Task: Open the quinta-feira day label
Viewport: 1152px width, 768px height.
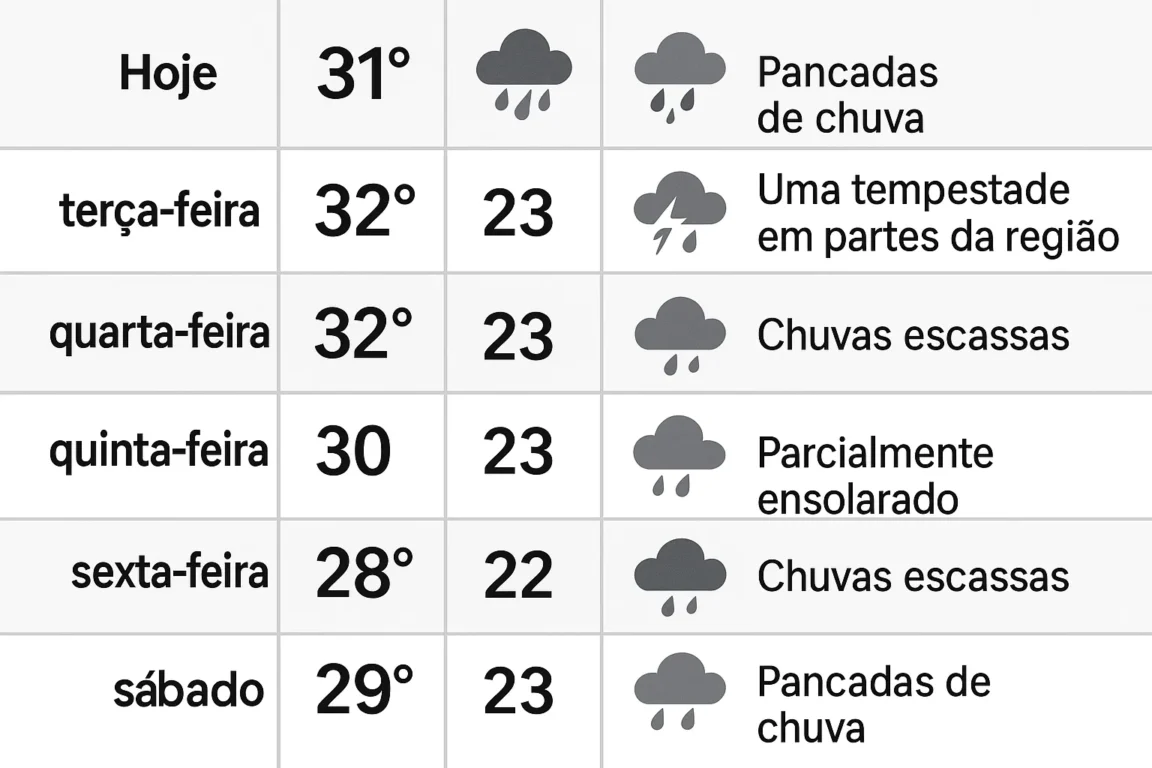Action: click(159, 451)
